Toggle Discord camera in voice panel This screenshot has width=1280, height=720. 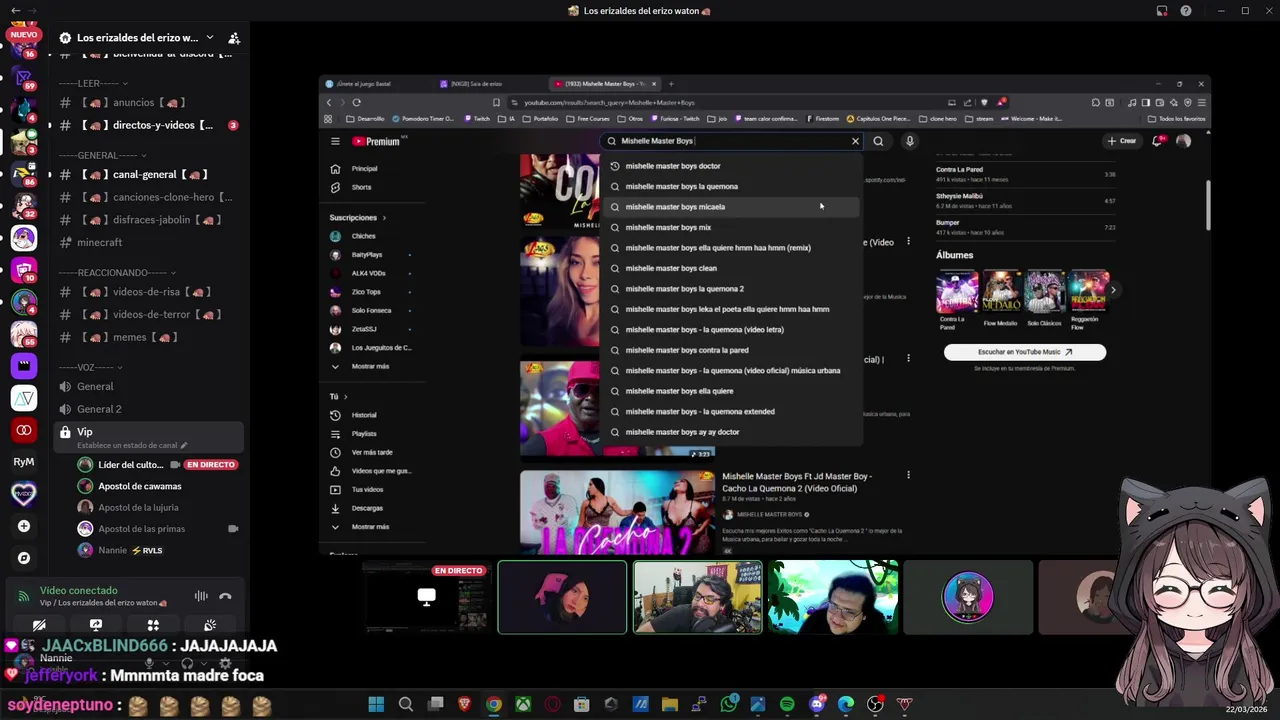(x=39, y=626)
